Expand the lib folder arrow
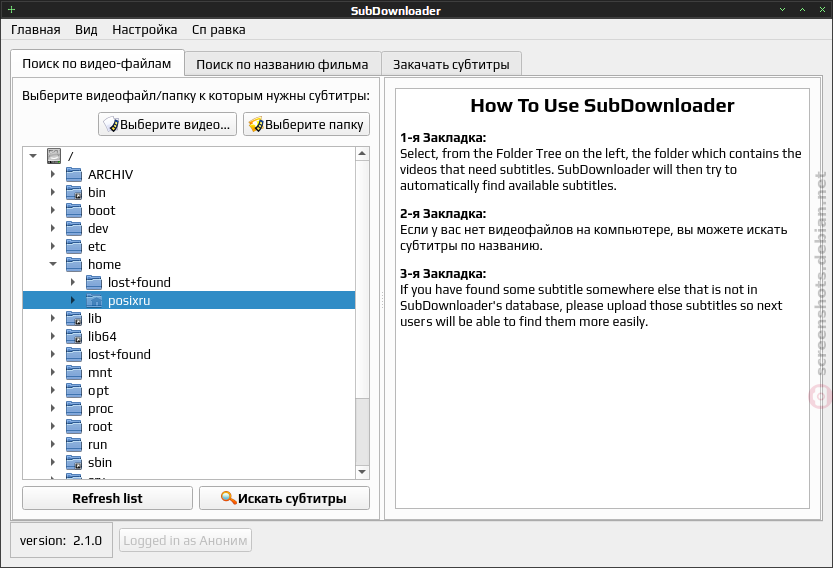Image resolution: width=833 pixels, height=568 pixels. coord(53,318)
